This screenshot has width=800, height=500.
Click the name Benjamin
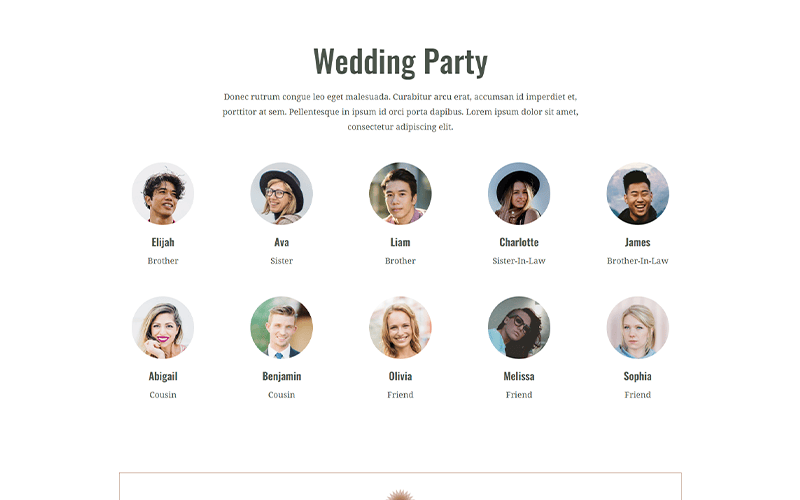coord(282,377)
